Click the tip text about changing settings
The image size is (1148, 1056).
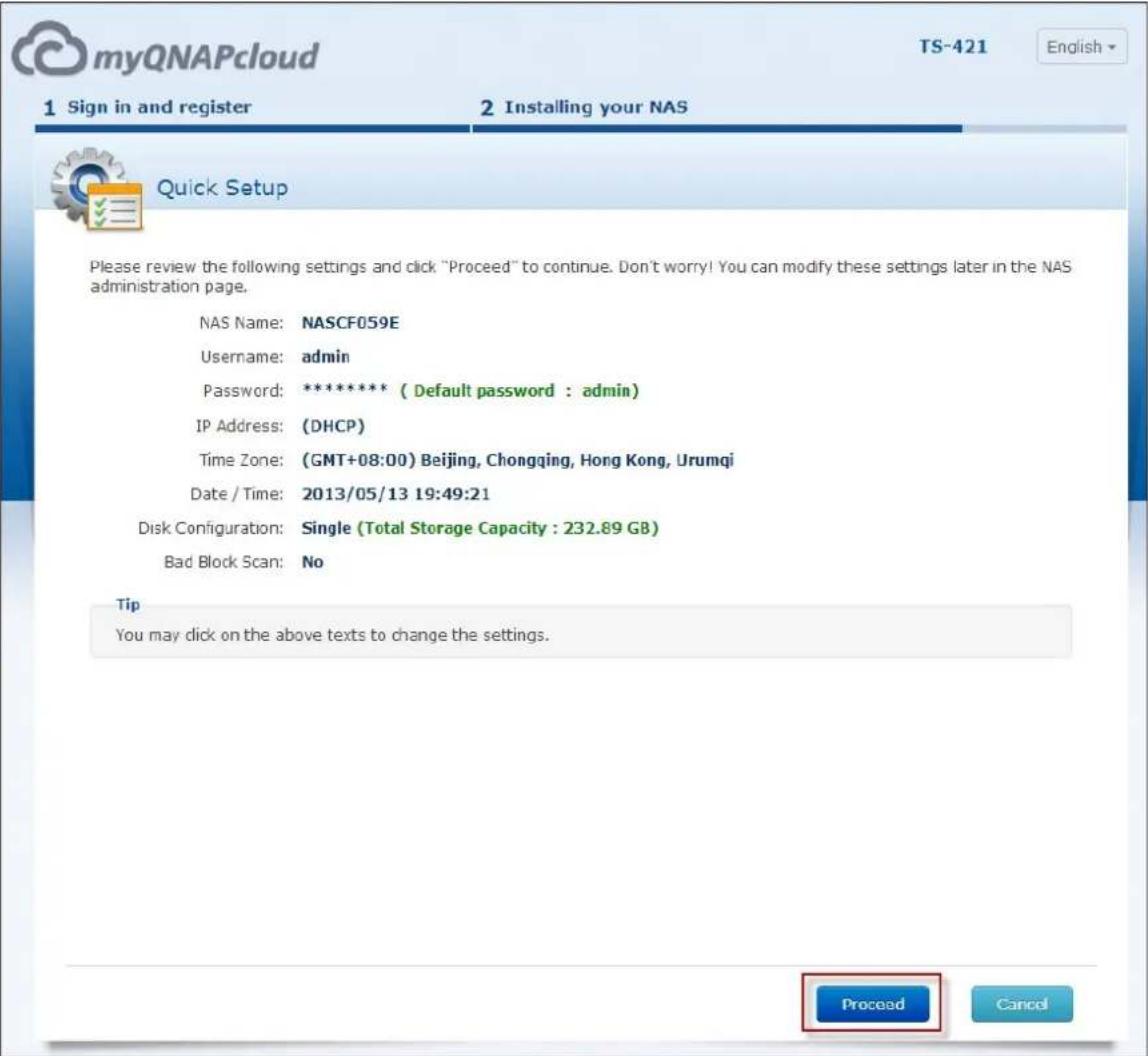[x=332, y=635]
